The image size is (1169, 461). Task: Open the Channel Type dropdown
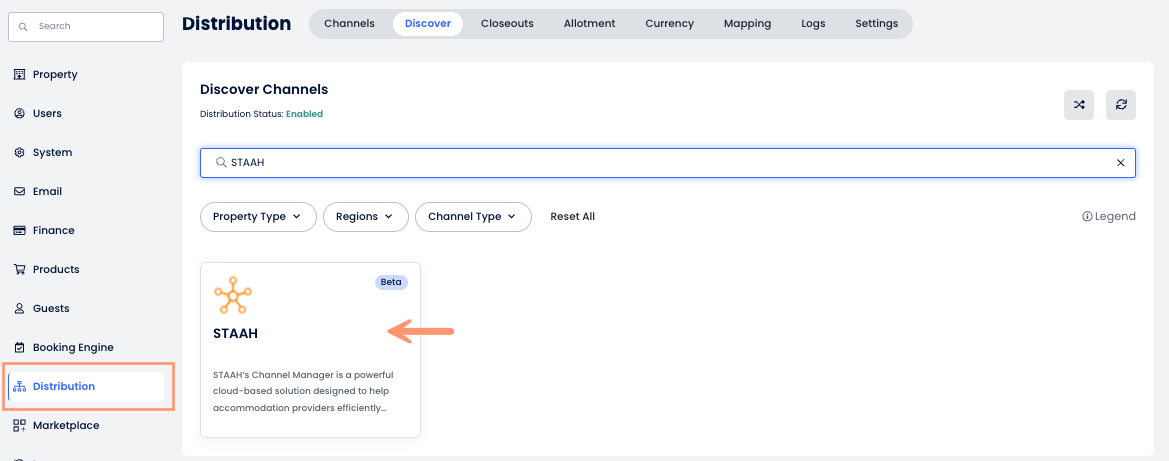(x=472, y=217)
